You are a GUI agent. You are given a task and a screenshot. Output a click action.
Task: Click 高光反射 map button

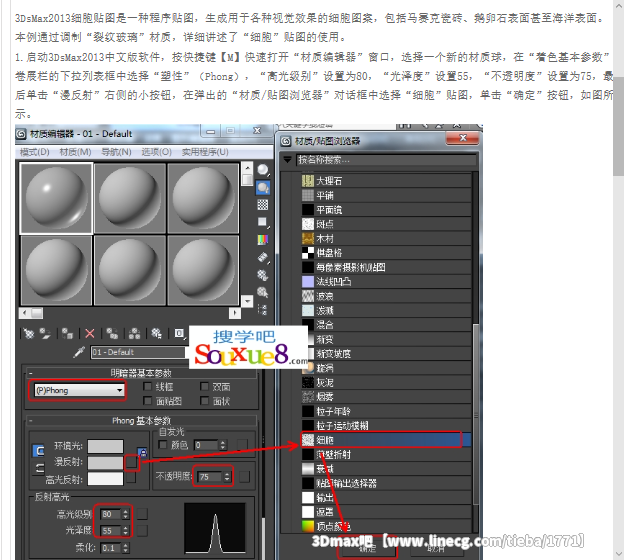coord(131,479)
